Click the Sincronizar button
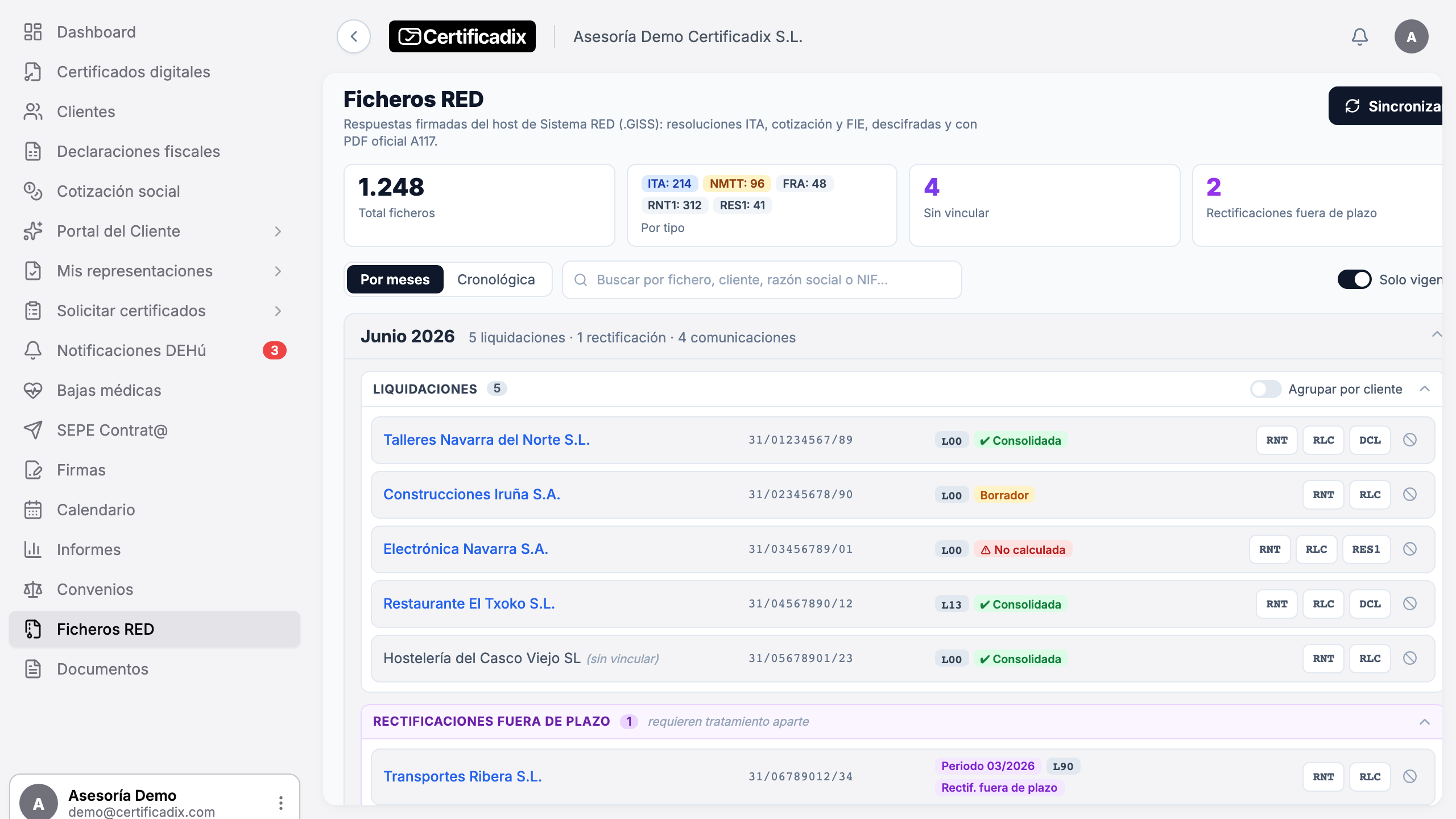The height and width of the screenshot is (819, 1456). [1386, 106]
